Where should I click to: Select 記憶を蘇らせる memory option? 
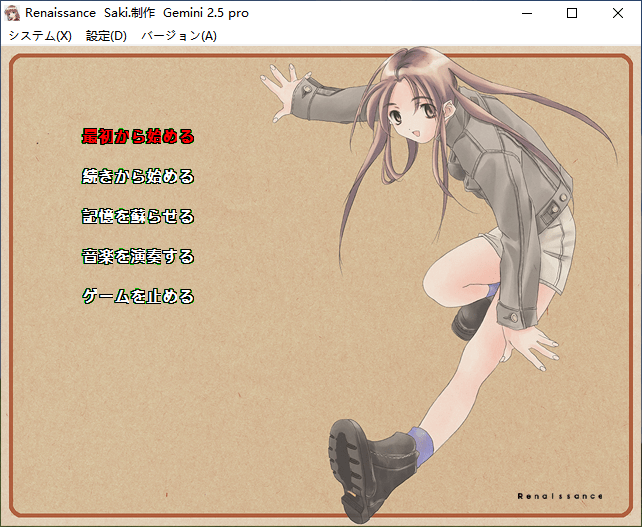coord(138,216)
